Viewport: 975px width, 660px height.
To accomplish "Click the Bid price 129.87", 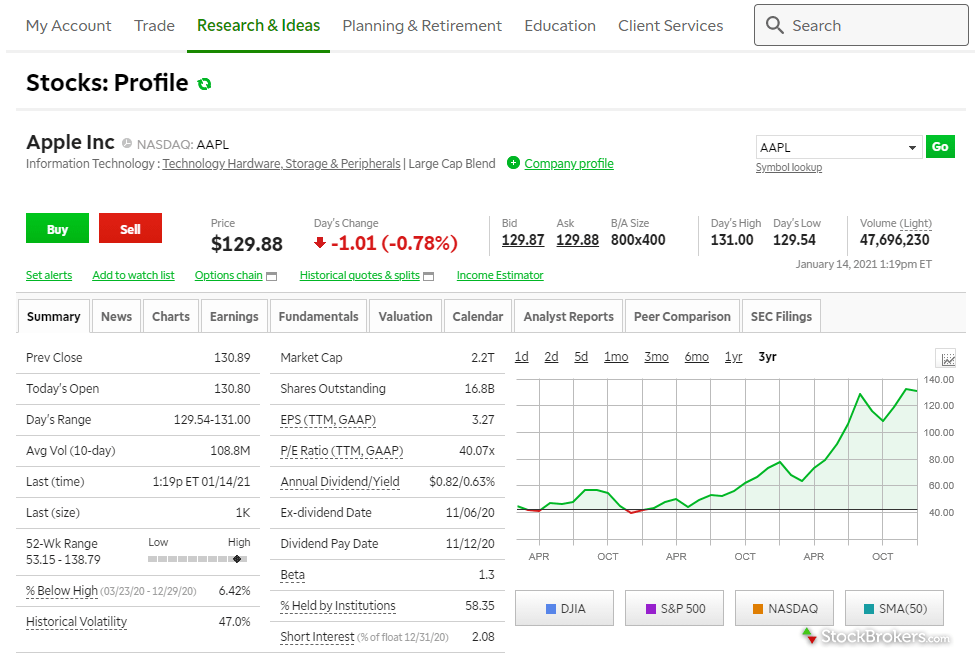I will pos(522,240).
